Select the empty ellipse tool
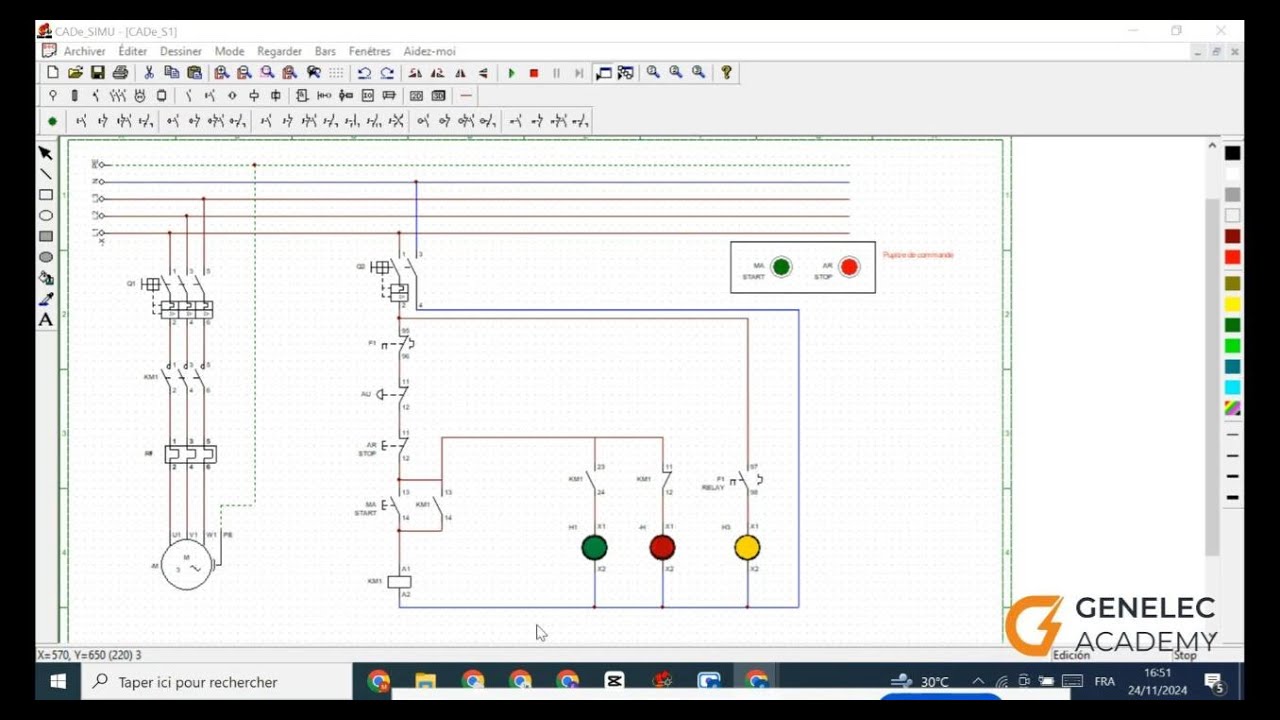 (x=45, y=216)
